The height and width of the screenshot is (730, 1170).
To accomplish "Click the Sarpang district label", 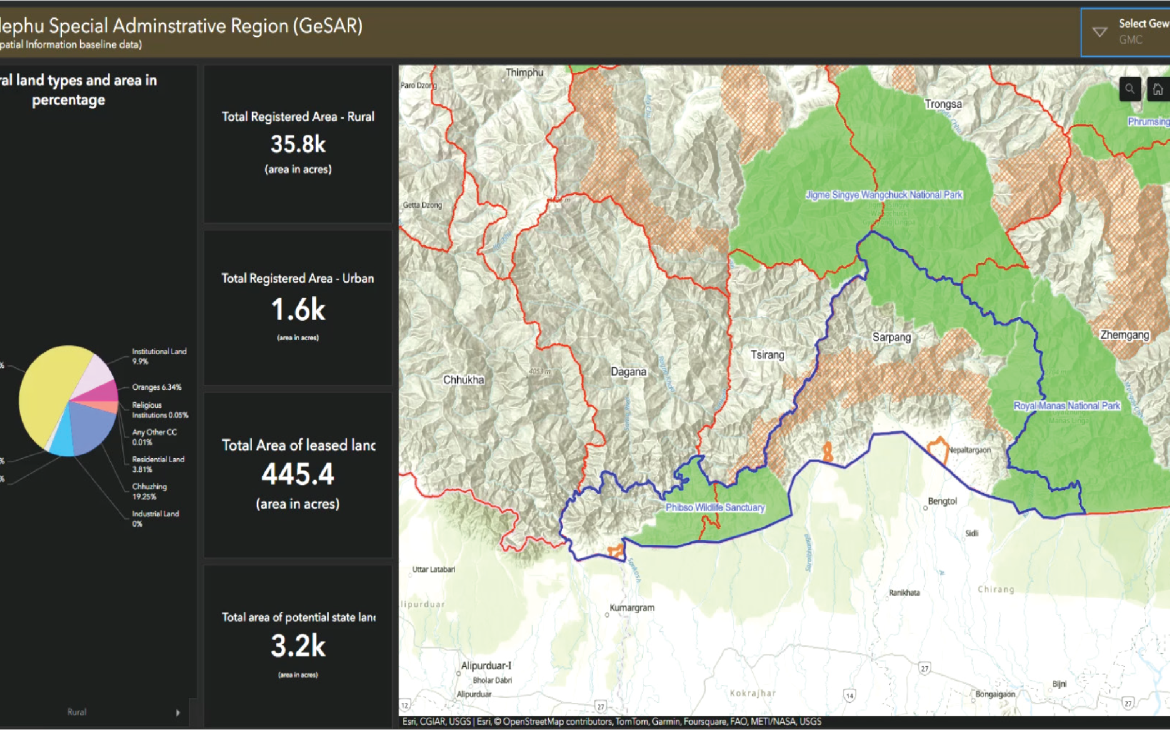I will [892, 337].
